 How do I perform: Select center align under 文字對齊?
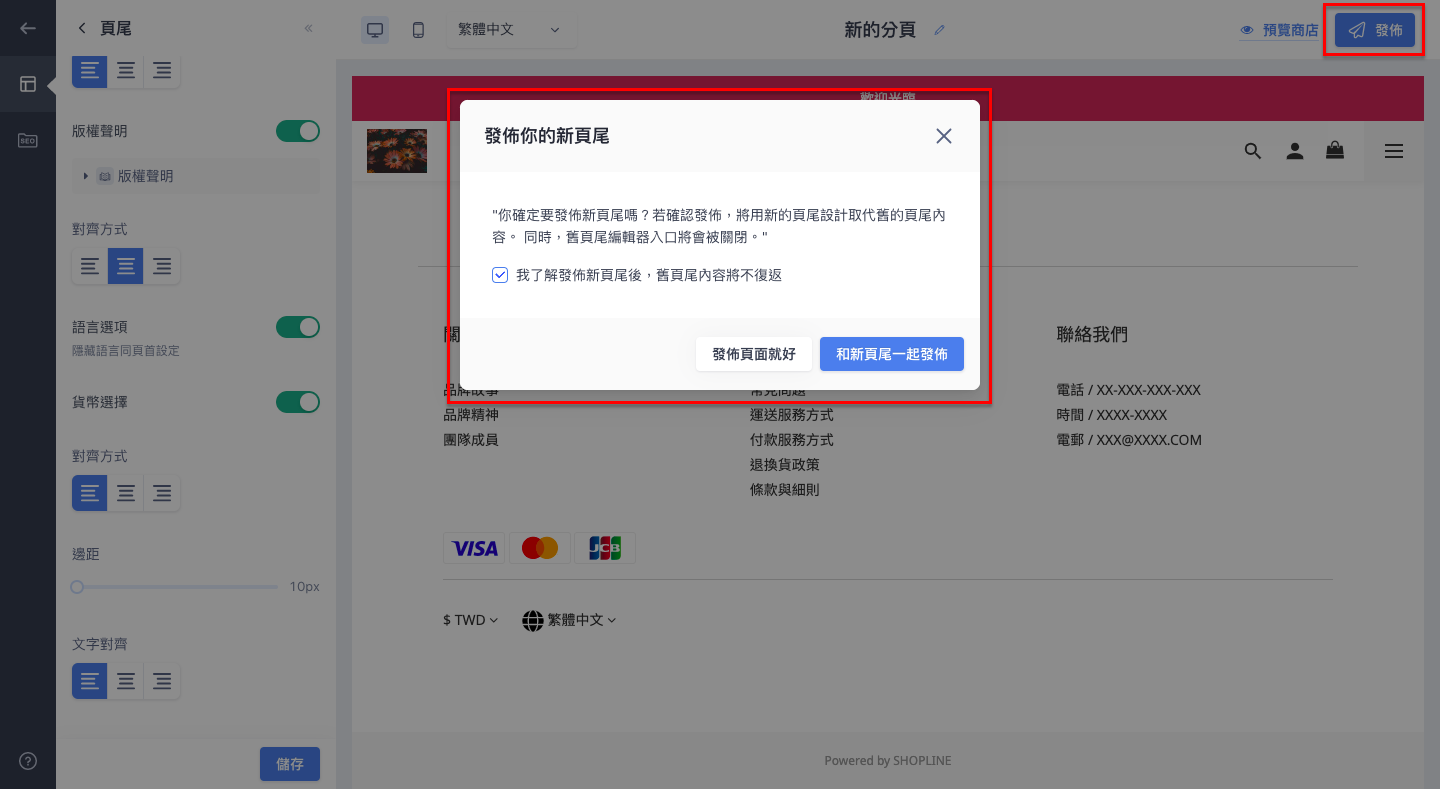[x=126, y=681]
